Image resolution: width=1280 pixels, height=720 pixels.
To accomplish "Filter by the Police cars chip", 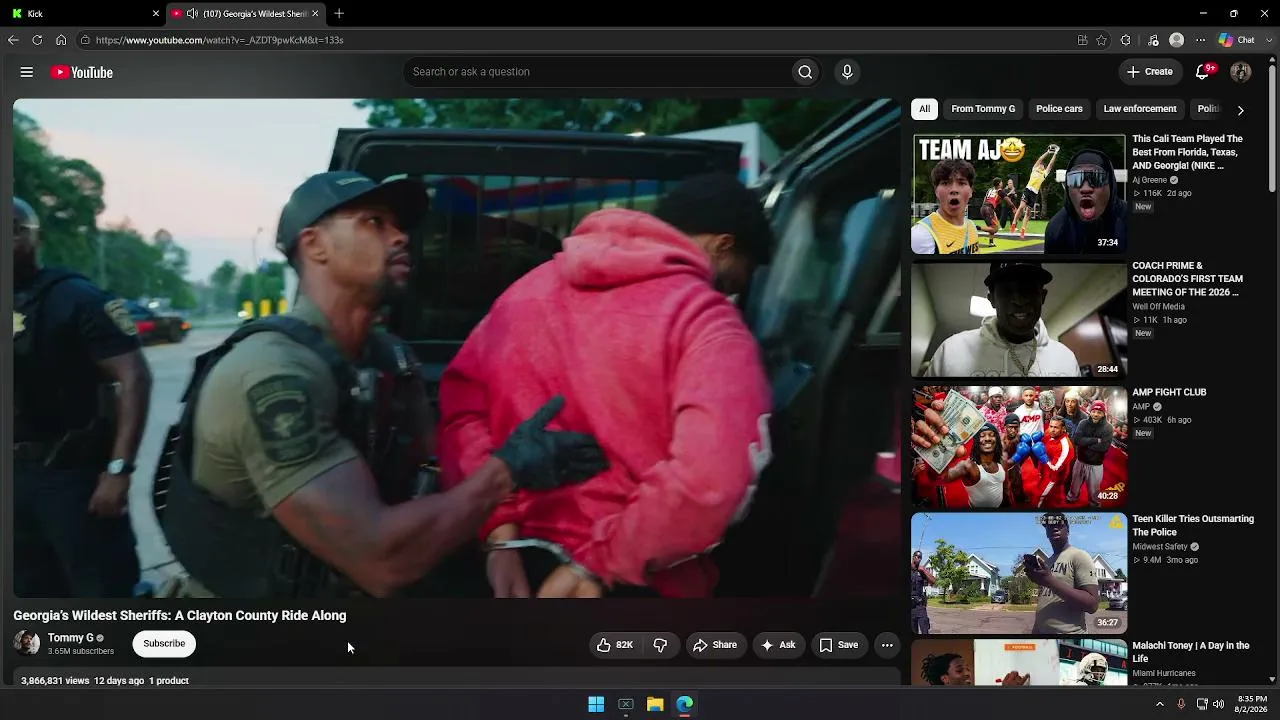I will (x=1059, y=109).
